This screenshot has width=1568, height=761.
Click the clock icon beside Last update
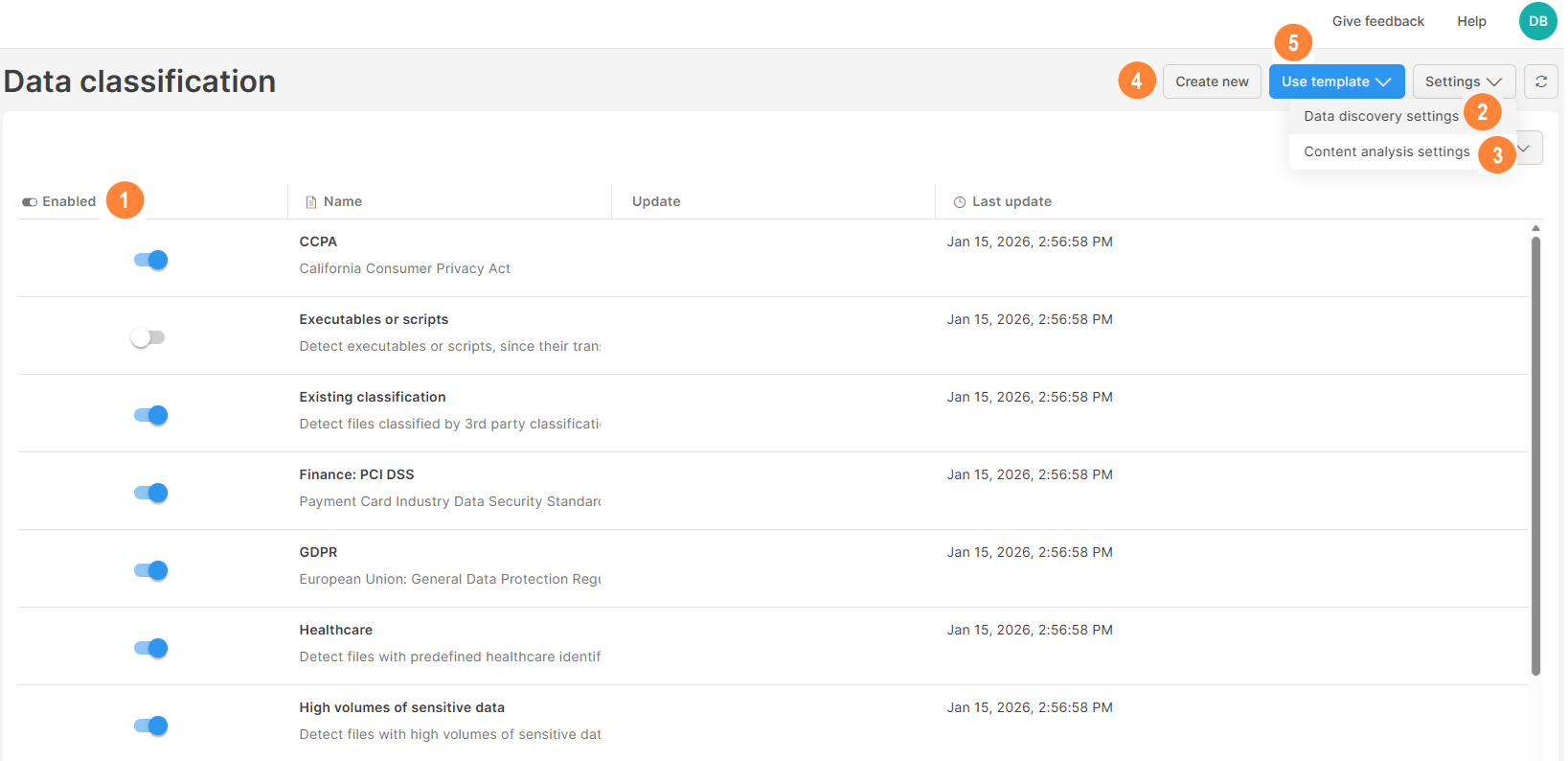(959, 202)
